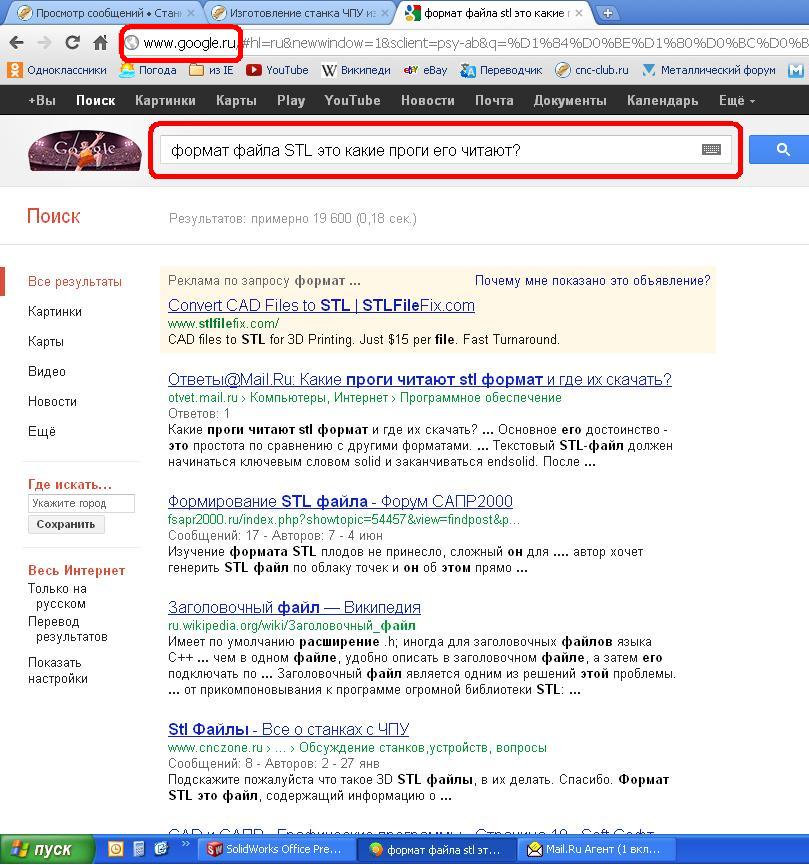
Task: Open Stl Файлы - Все о станках с ЧПУ
Action: [288, 729]
